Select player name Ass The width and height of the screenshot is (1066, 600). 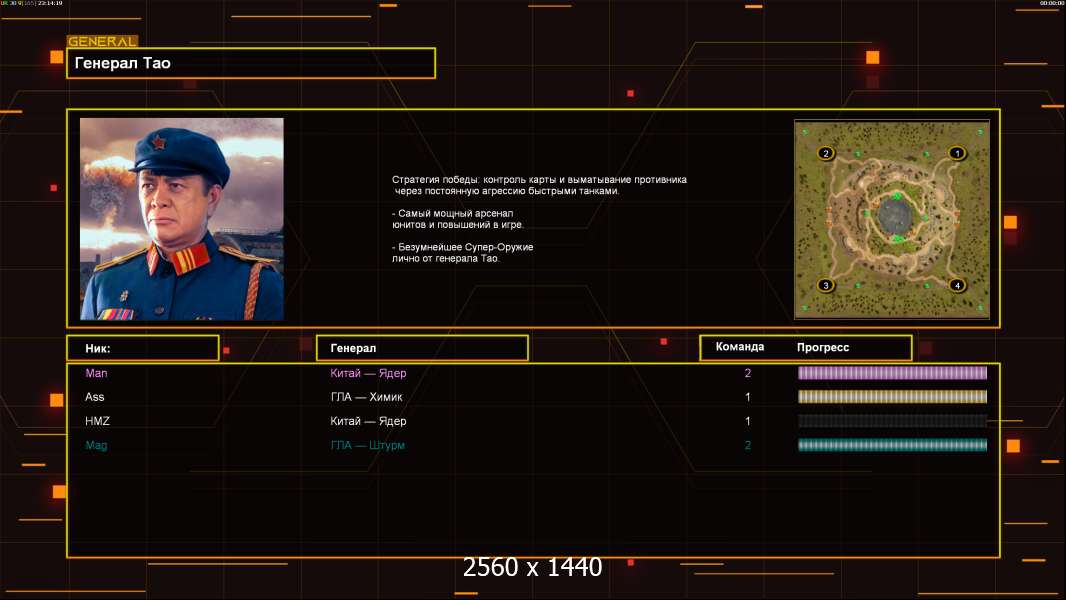(x=94, y=397)
